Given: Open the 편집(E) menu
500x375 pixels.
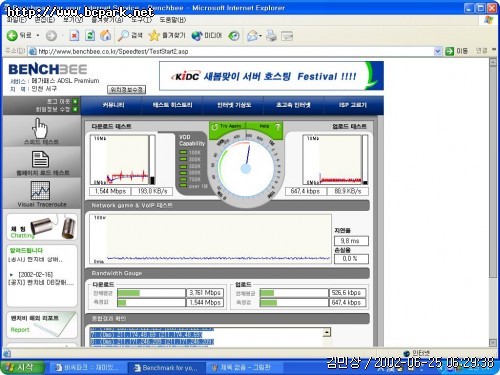Looking at the screenshot, I should pyautogui.click(x=45, y=20).
